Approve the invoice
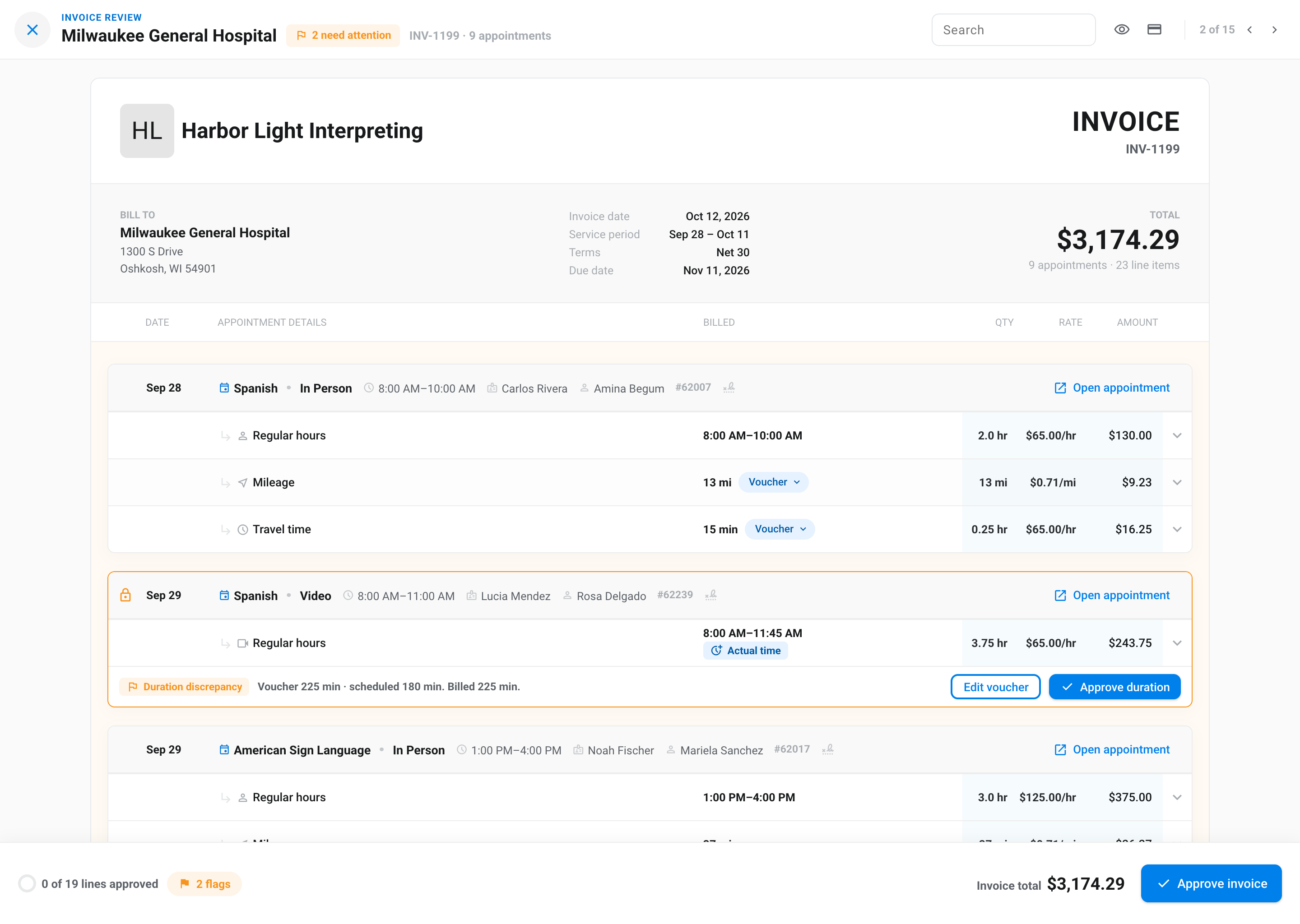Screen dimensions: 1300x924 [x=1211, y=883]
